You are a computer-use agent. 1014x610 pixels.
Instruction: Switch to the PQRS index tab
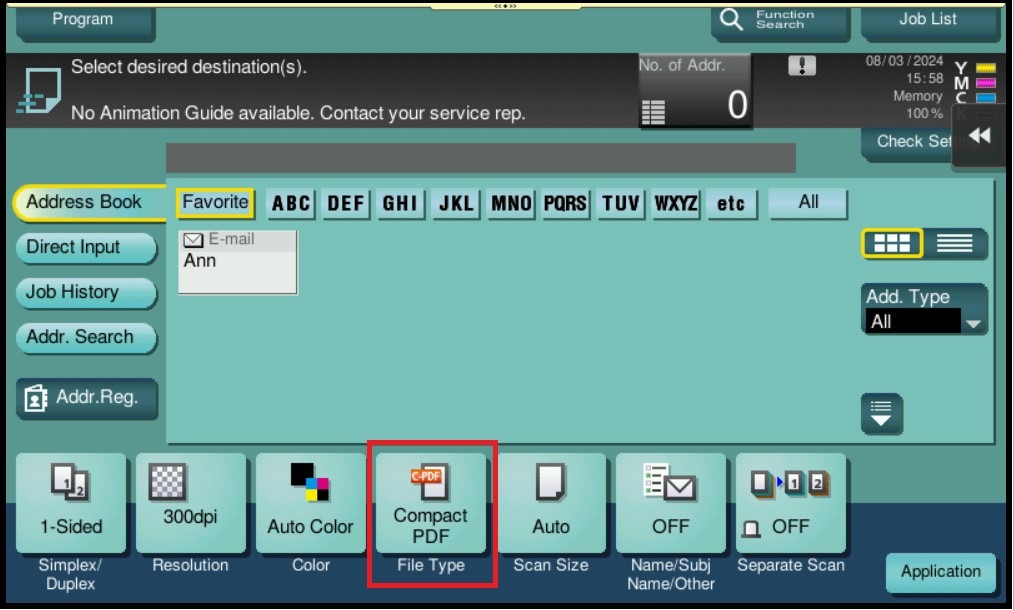[565, 204]
